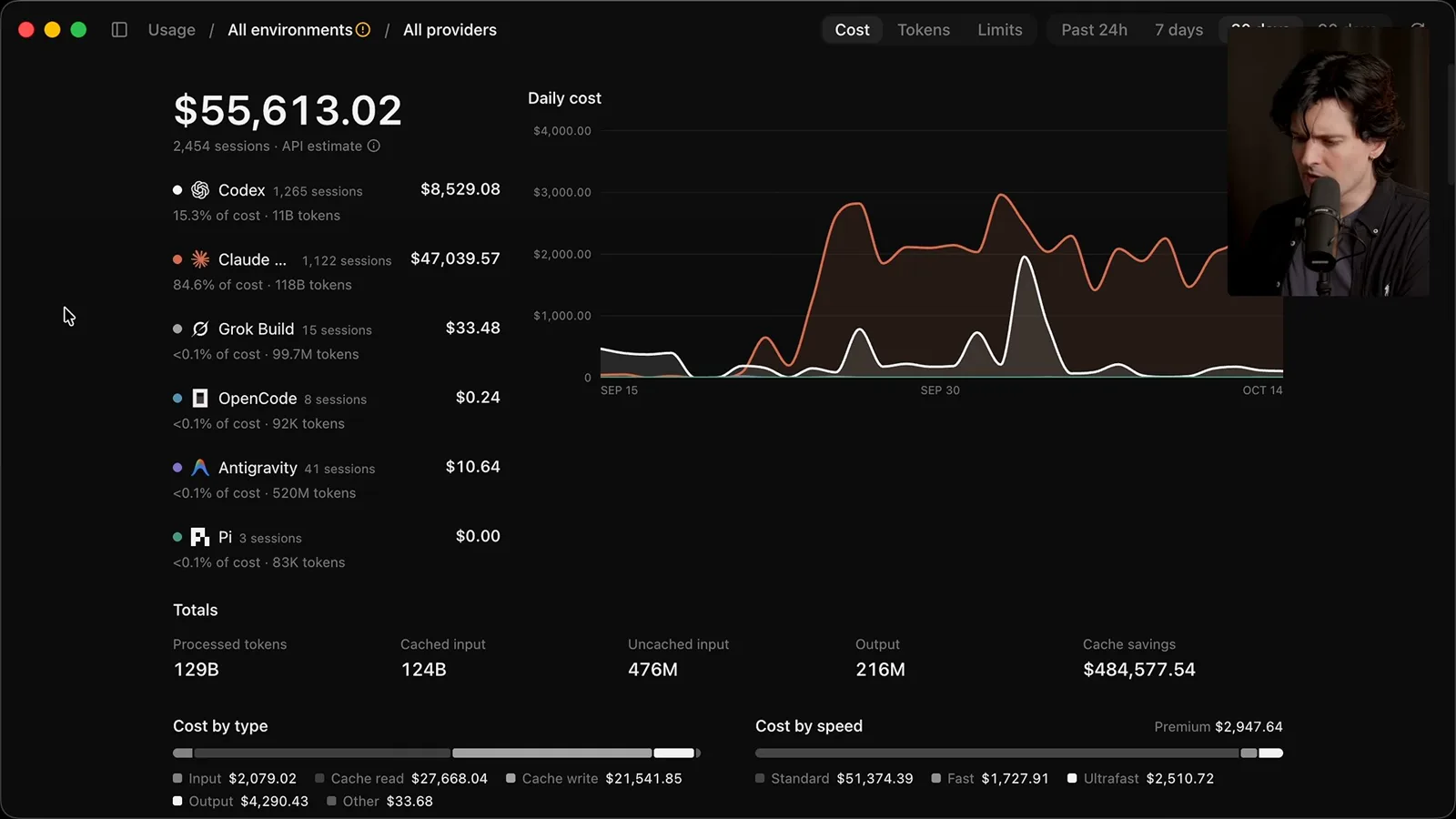1456x819 pixels.
Task: Click the Fast speed legend entry
Action: (990, 779)
